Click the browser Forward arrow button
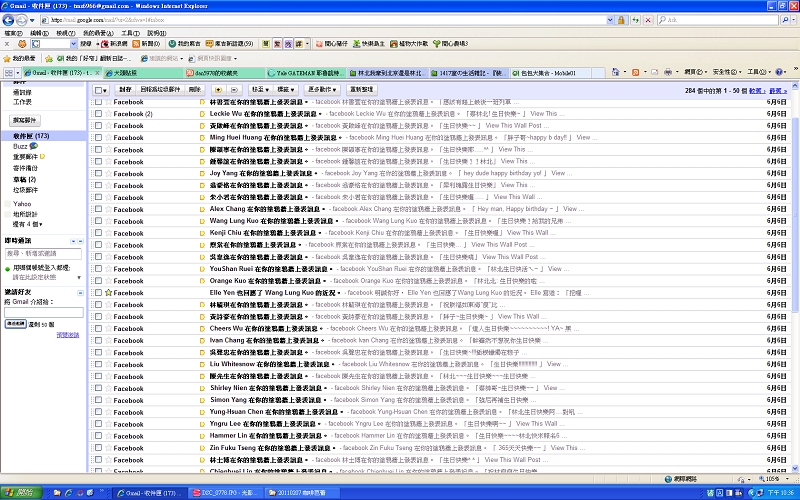Screen dimensions: 800x500 (21, 20)
